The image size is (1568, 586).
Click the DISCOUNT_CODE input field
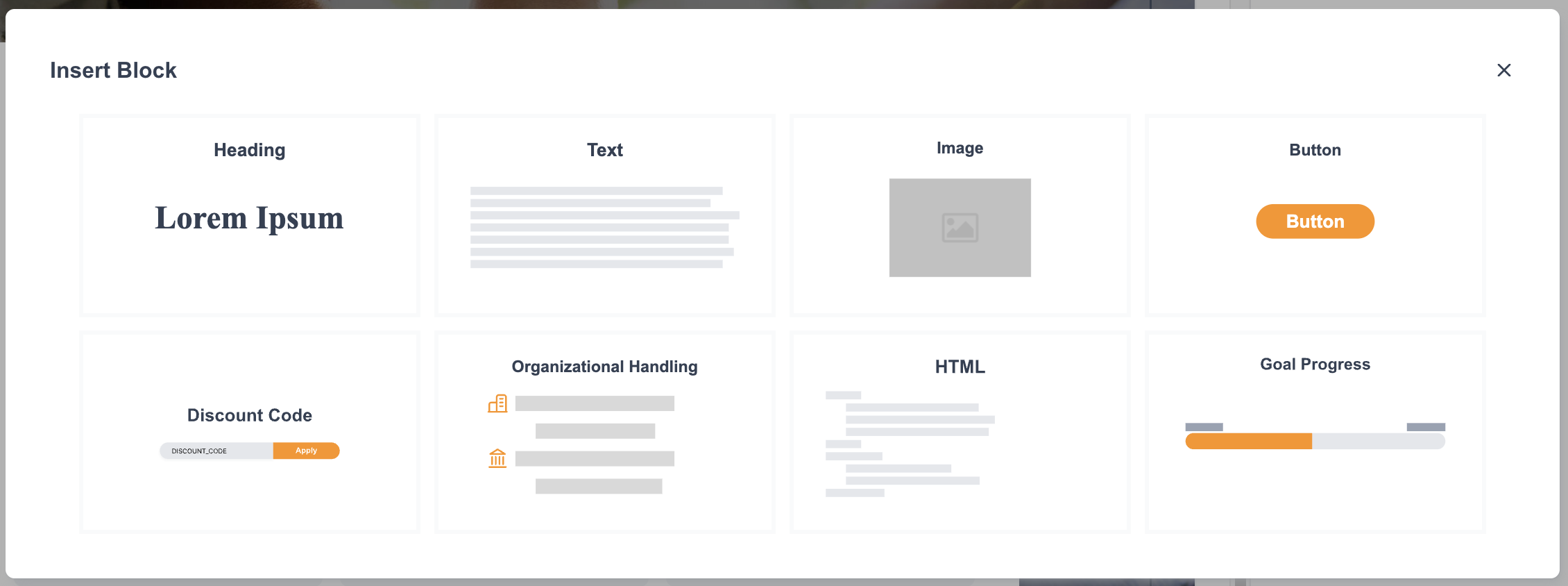tap(216, 451)
